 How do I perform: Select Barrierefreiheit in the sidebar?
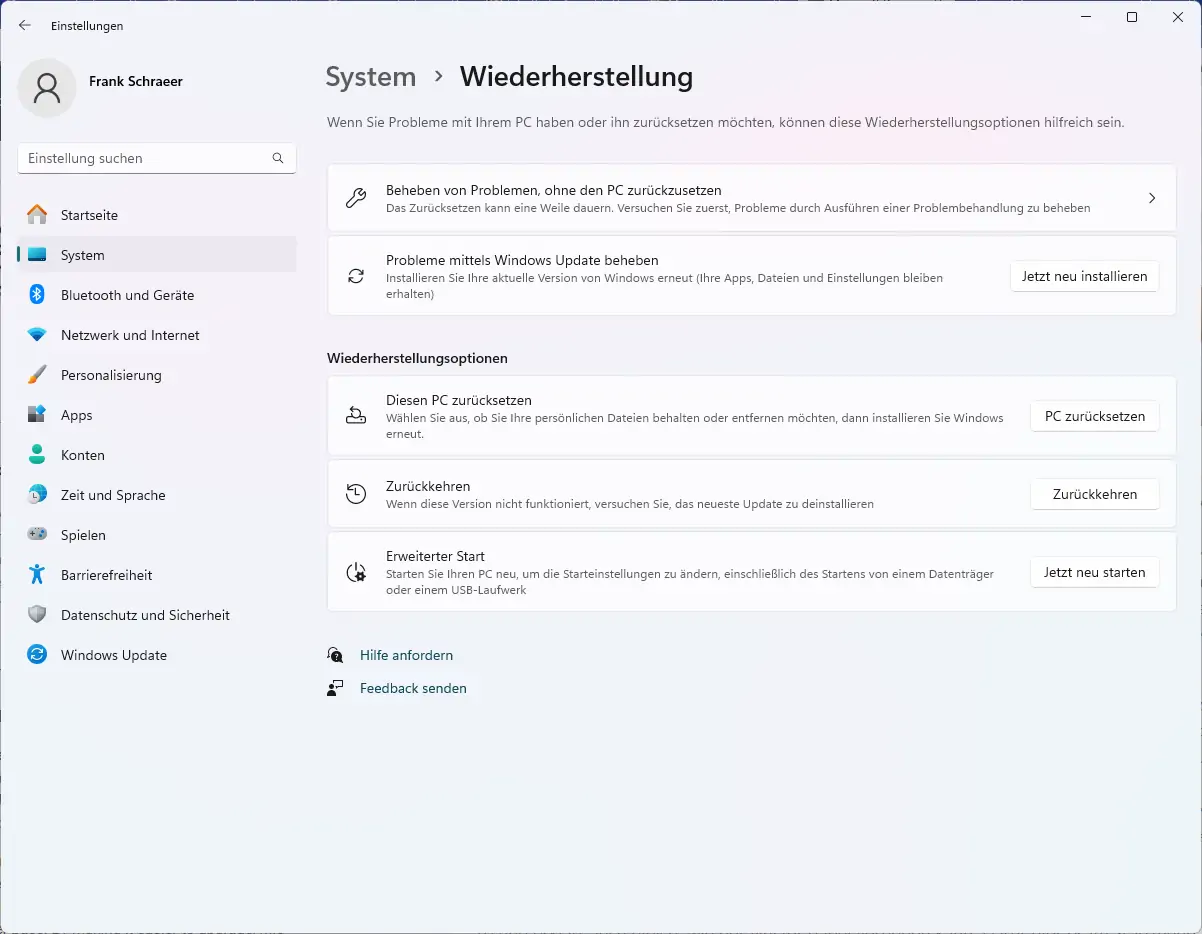coord(157,575)
